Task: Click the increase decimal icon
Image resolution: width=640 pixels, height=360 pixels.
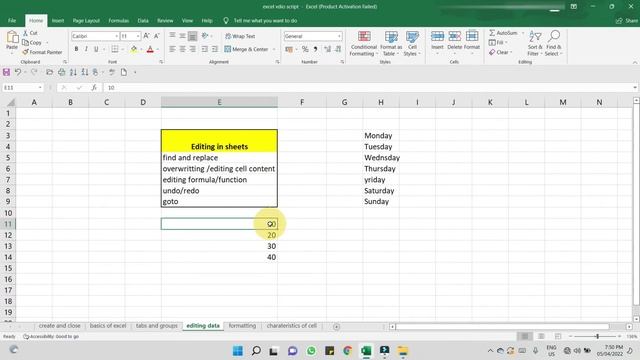Action: click(x=327, y=49)
